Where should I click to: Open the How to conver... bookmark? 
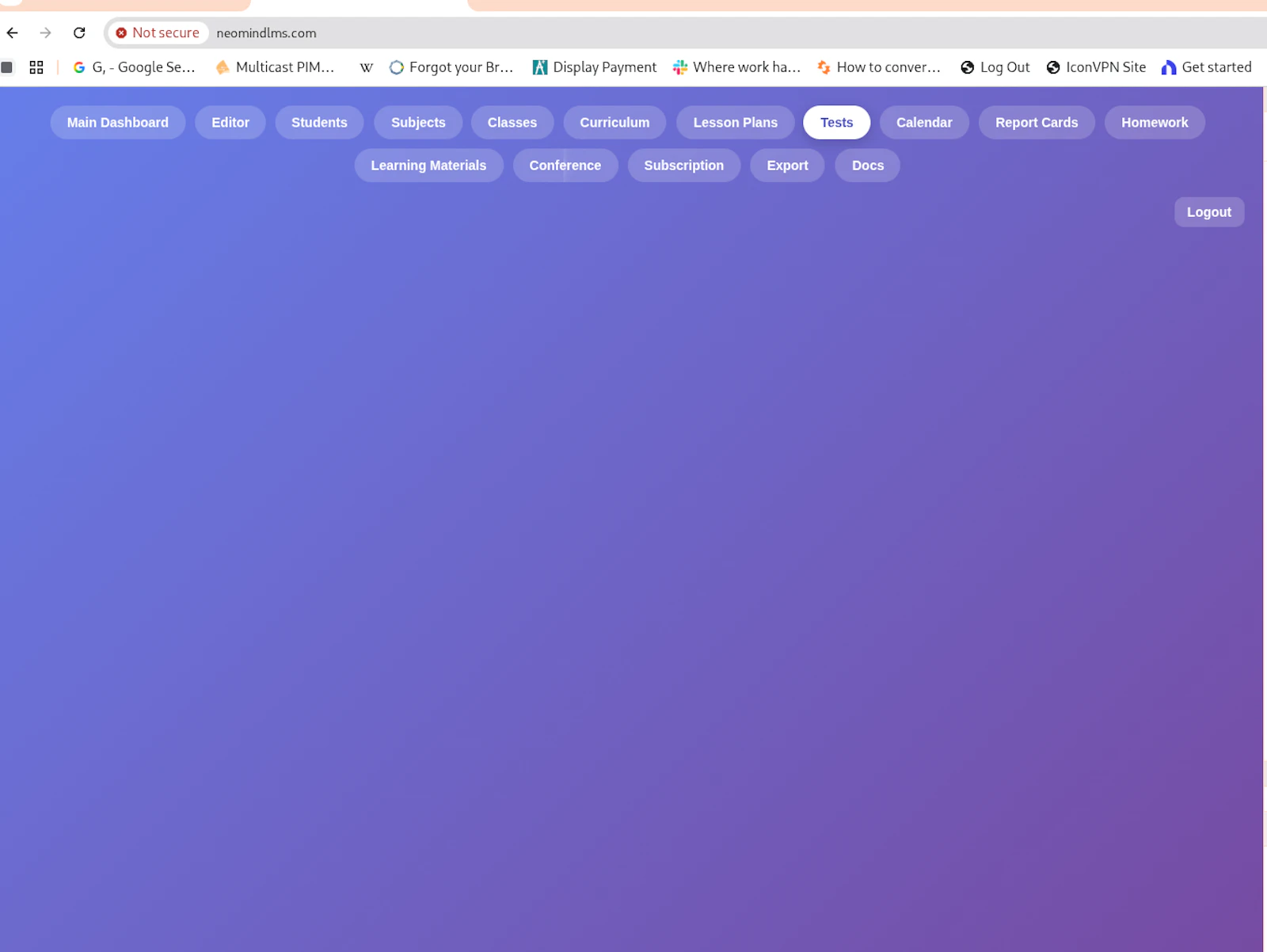click(x=879, y=67)
